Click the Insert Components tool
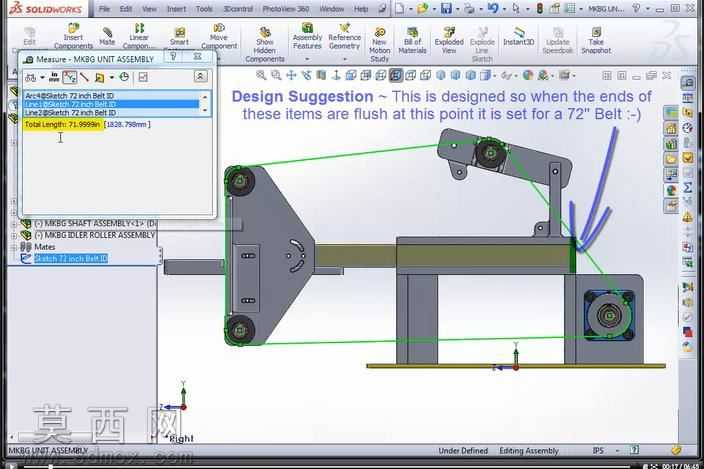Screen dimensions: 704x469 coord(73,36)
